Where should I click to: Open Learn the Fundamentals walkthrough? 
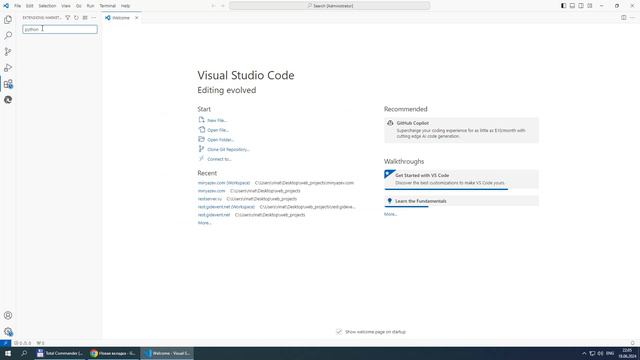tap(461, 201)
